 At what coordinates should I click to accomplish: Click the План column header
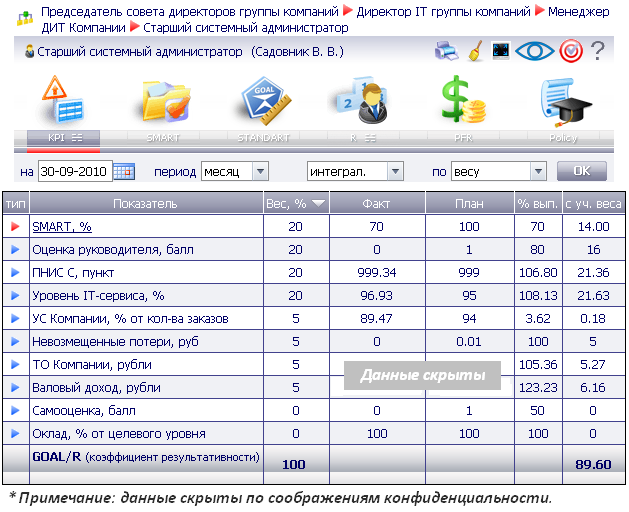469,204
